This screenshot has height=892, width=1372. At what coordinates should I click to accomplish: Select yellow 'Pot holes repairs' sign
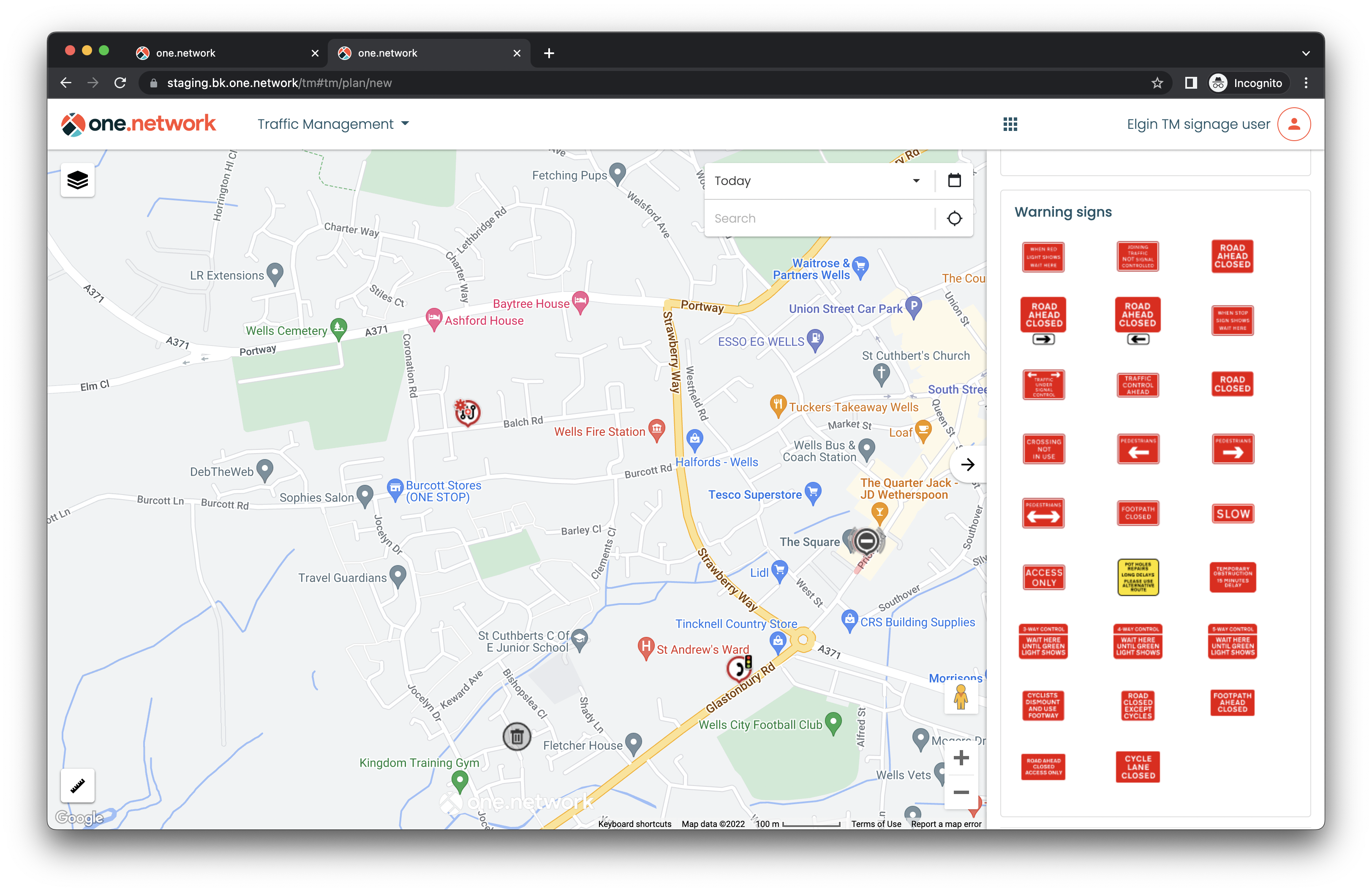pyautogui.click(x=1138, y=577)
